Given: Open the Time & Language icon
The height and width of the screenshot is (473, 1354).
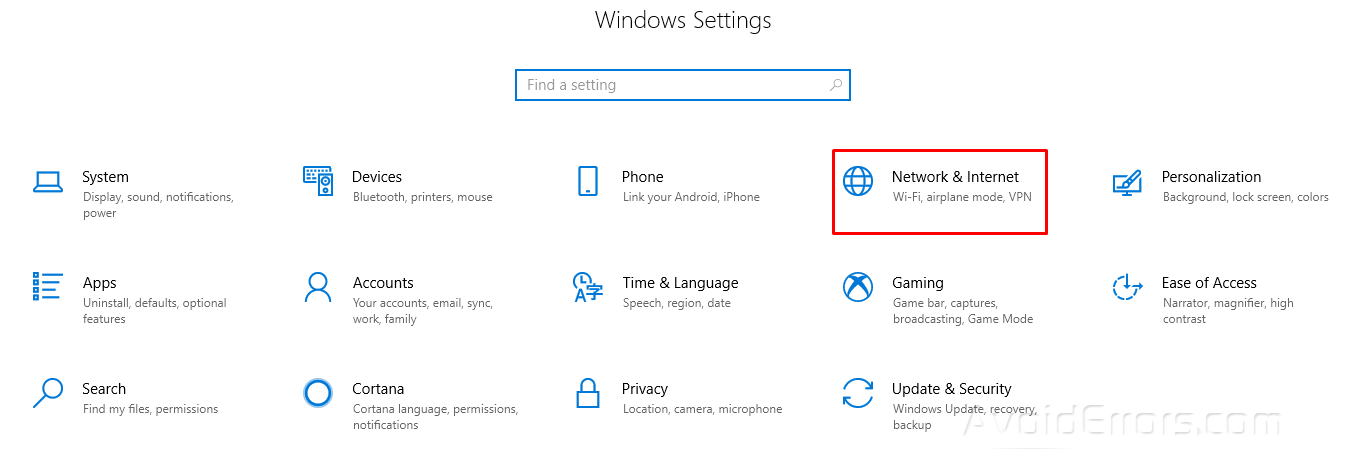Looking at the screenshot, I should (588, 287).
